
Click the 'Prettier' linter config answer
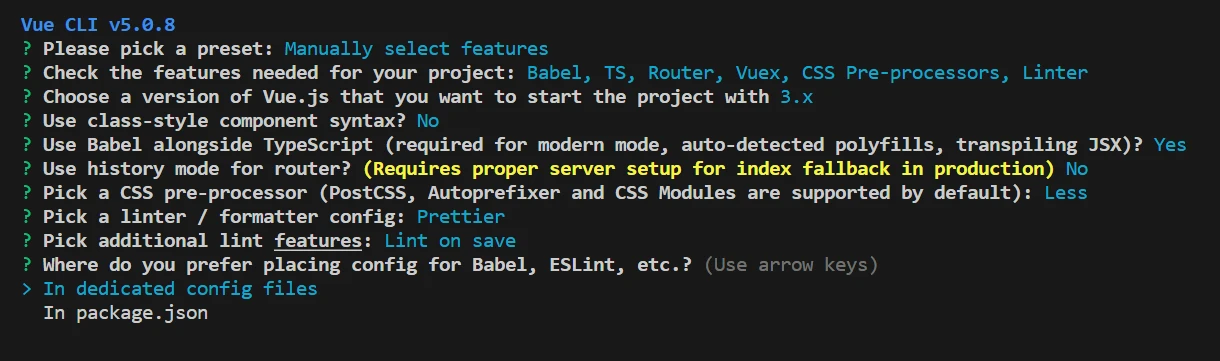[x=461, y=216]
